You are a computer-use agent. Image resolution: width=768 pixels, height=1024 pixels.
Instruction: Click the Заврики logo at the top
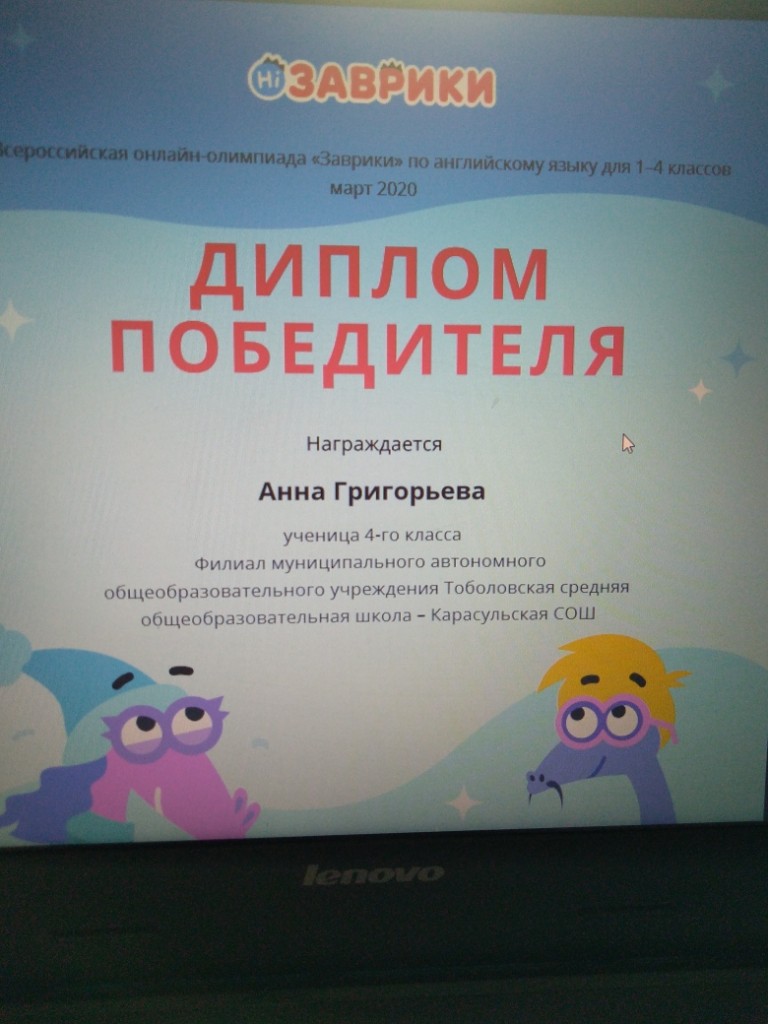(372, 83)
